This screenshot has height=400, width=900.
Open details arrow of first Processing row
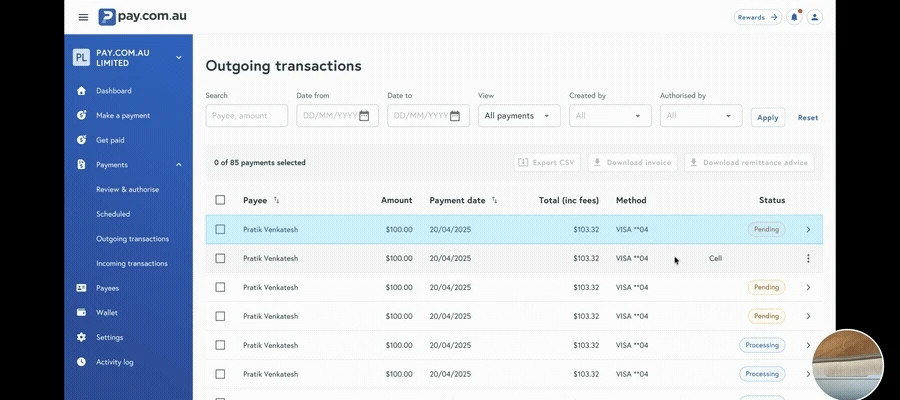(x=808, y=345)
